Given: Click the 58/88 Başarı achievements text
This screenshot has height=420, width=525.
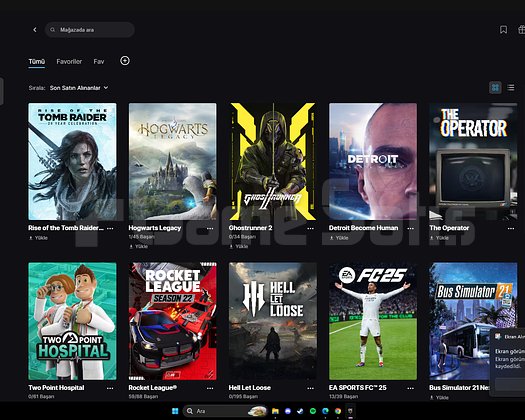Looking at the screenshot, I should pyautogui.click(x=143, y=397).
